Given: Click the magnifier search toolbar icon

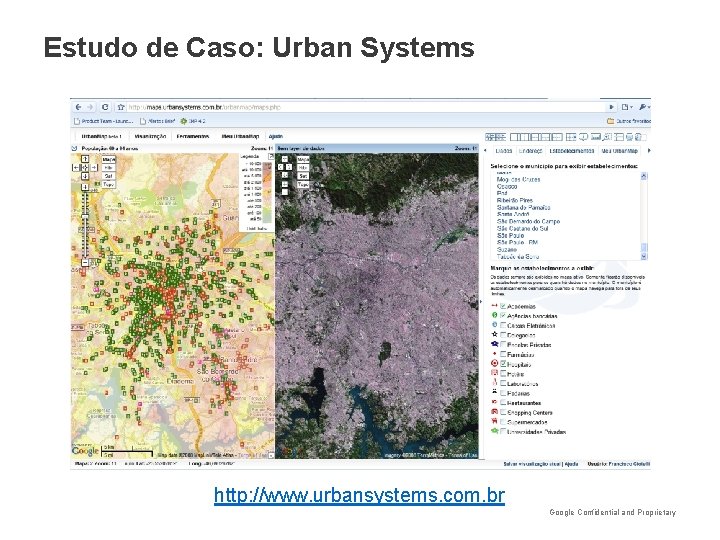Looking at the screenshot, I should click(607, 137).
